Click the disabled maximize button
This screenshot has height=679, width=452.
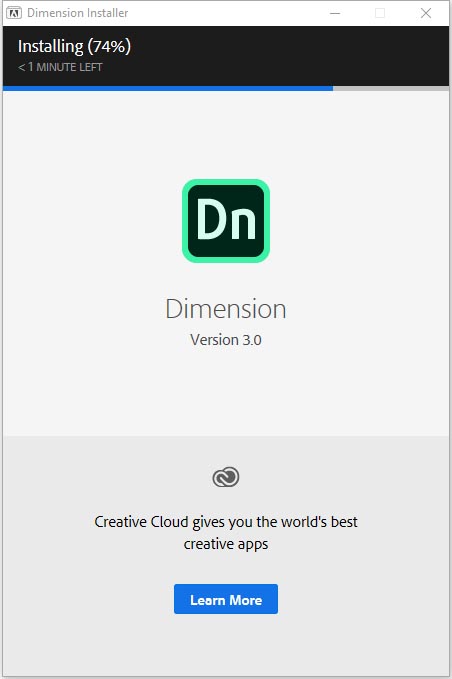coord(380,13)
